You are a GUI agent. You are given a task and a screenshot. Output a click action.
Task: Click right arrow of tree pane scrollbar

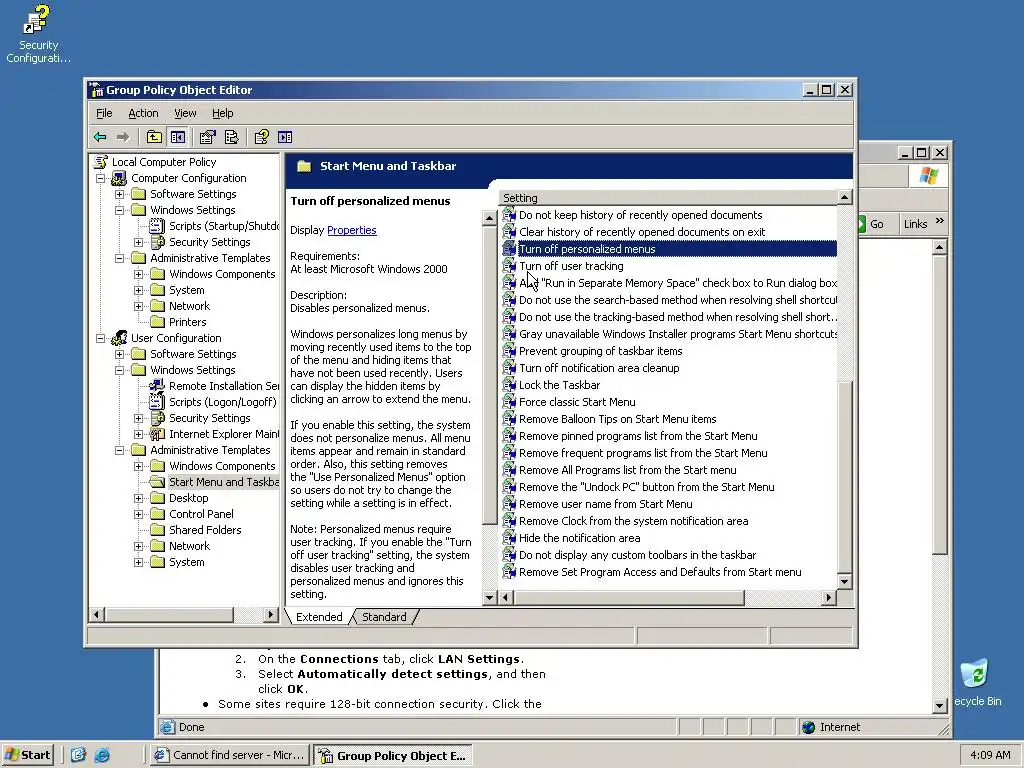[x=271, y=615]
